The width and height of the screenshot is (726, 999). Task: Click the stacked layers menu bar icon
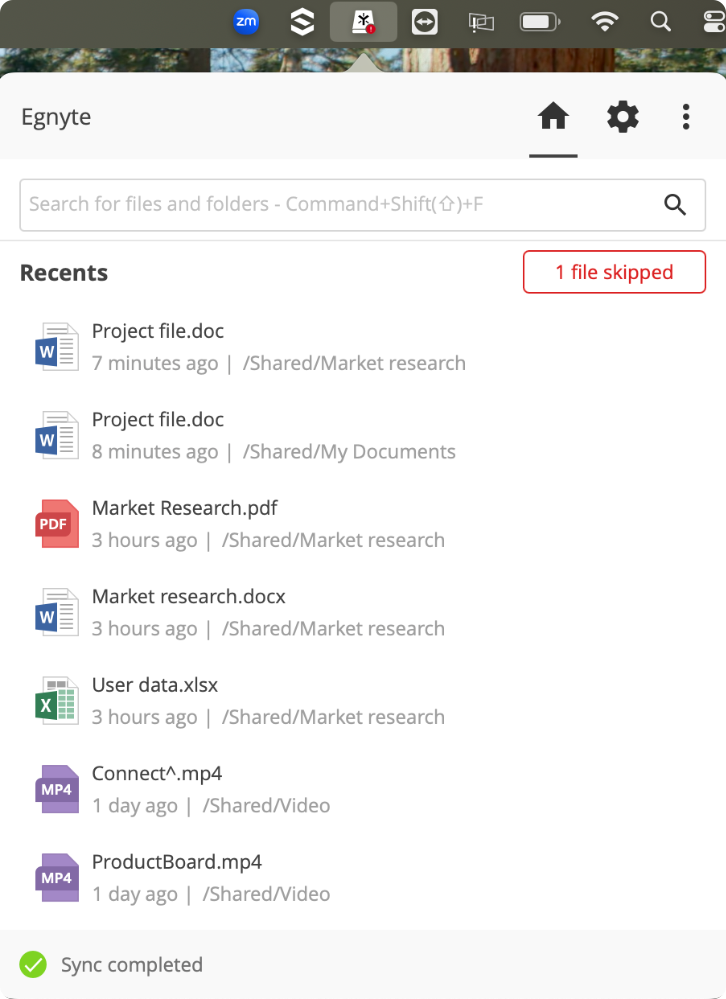[302, 22]
